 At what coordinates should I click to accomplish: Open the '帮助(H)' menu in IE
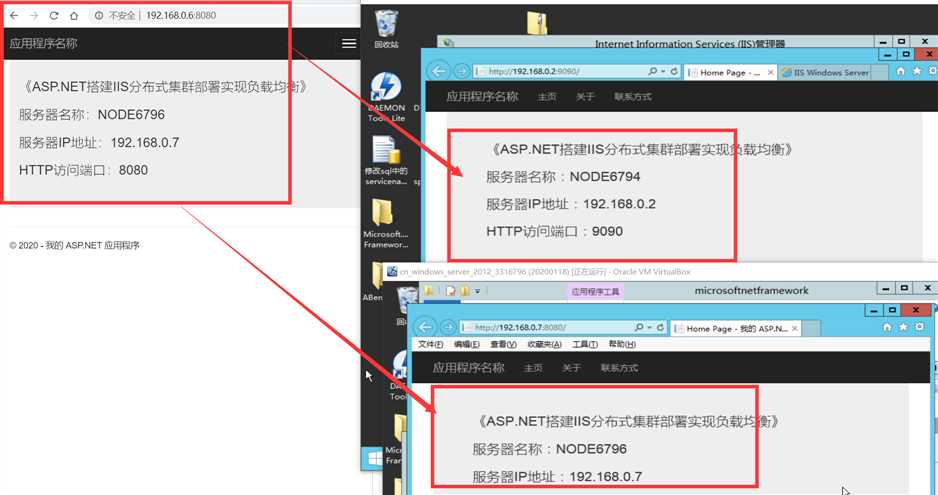pyautogui.click(x=622, y=344)
